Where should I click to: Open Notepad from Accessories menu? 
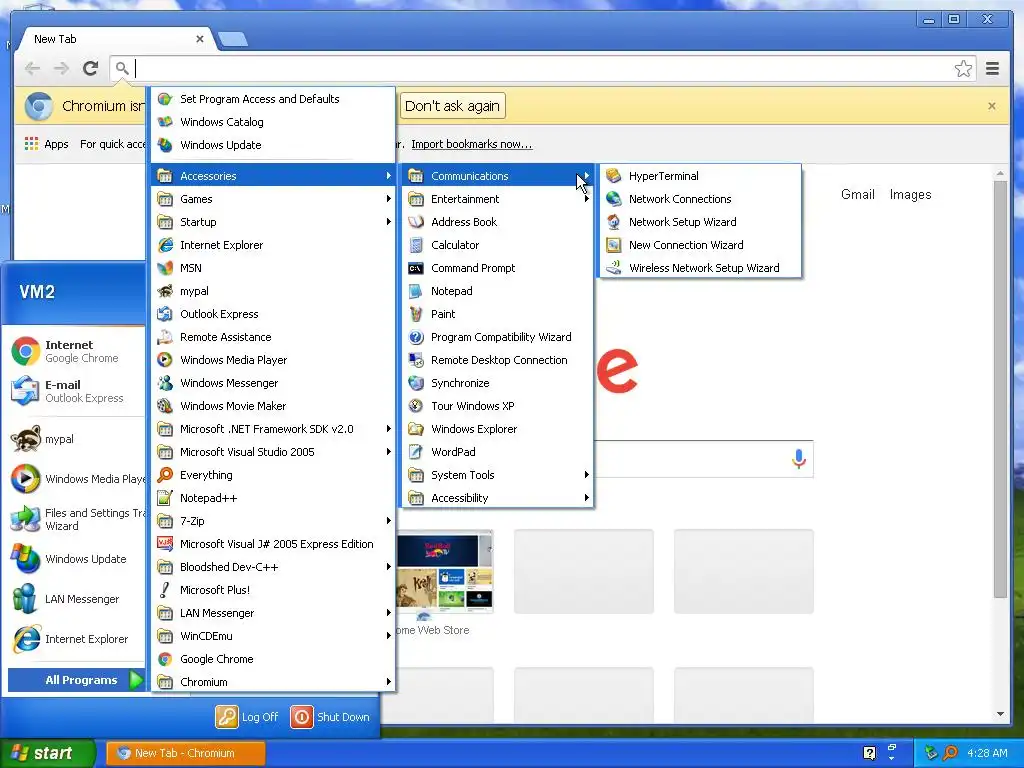498,291
